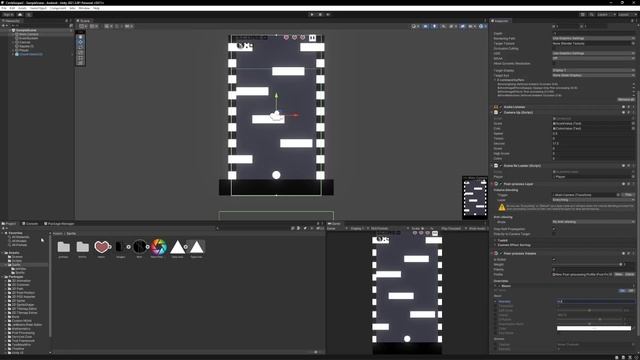Click the Sign in button

coord(8,15)
